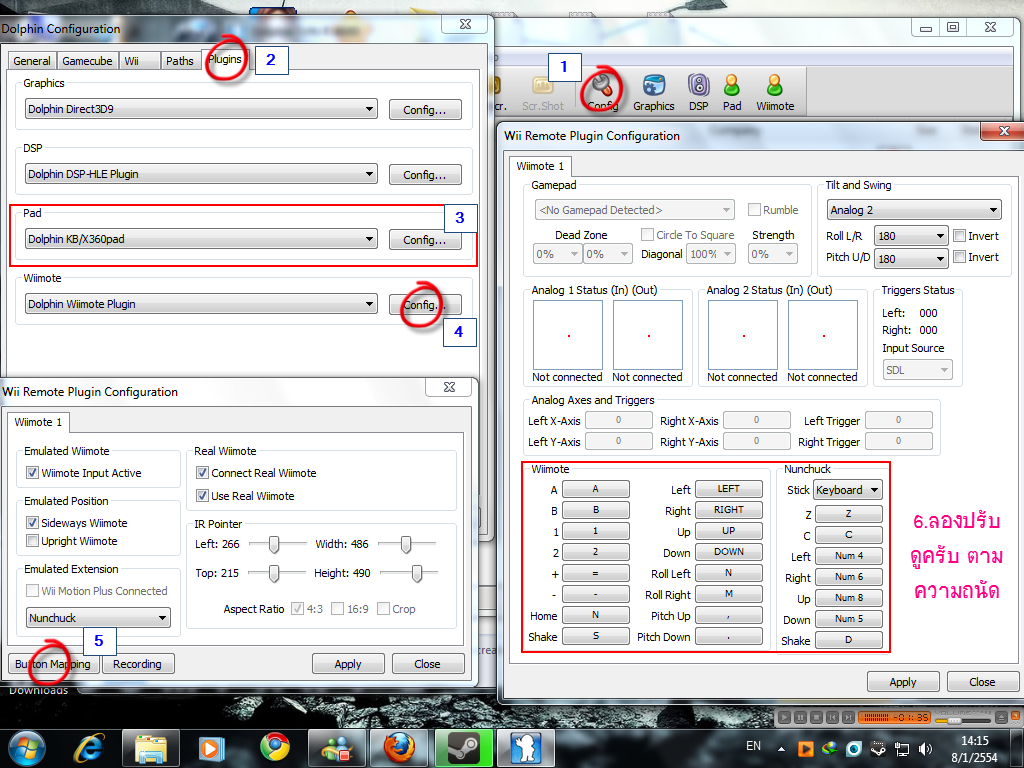
Task: Open the DSP plugin dropdown
Action: (201, 174)
